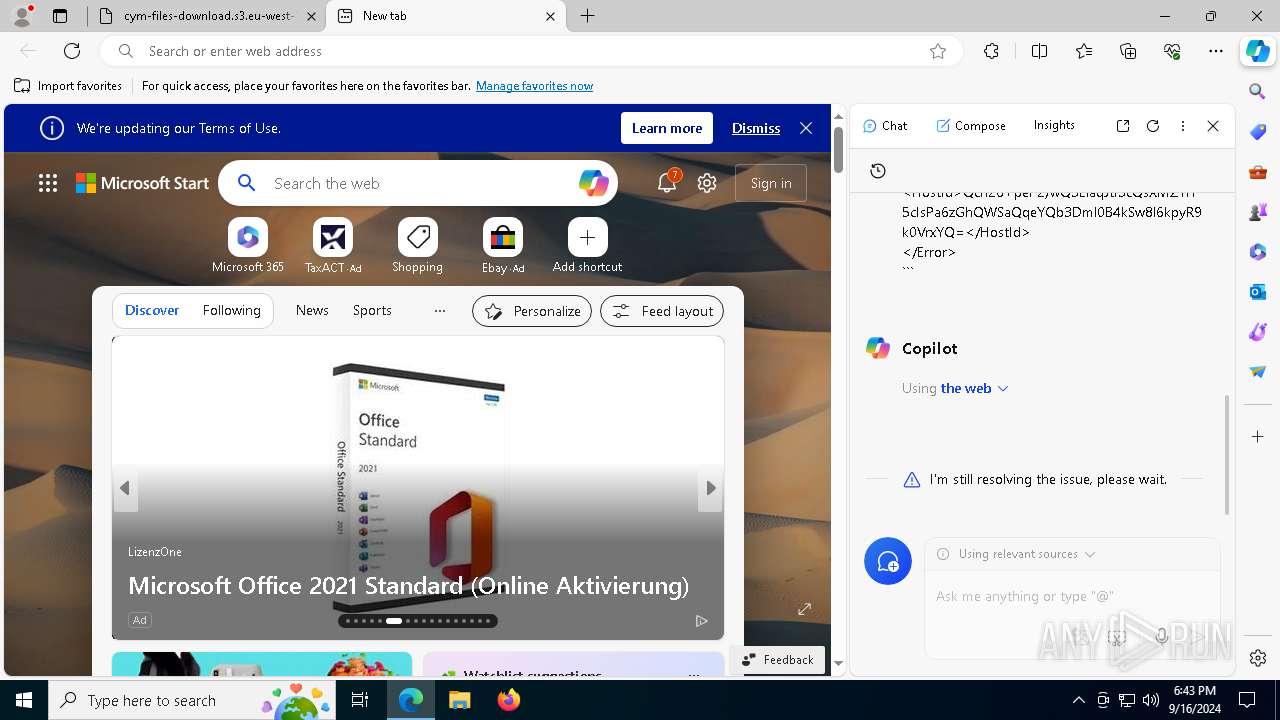Open Copilot pane more options
This screenshot has width=1280, height=720.
tap(1183, 126)
